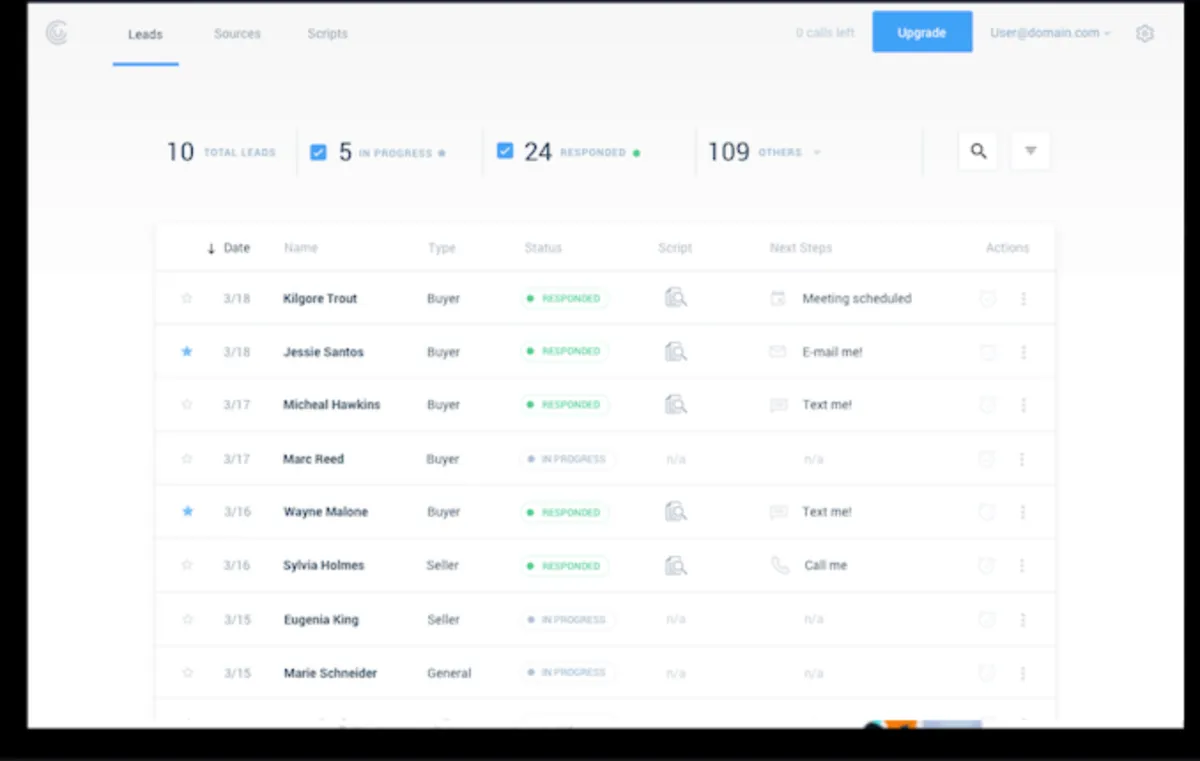This screenshot has height=761, width=1200.
Task: Star the Sylvia Holmes lead
Action: tap(186, 565)
